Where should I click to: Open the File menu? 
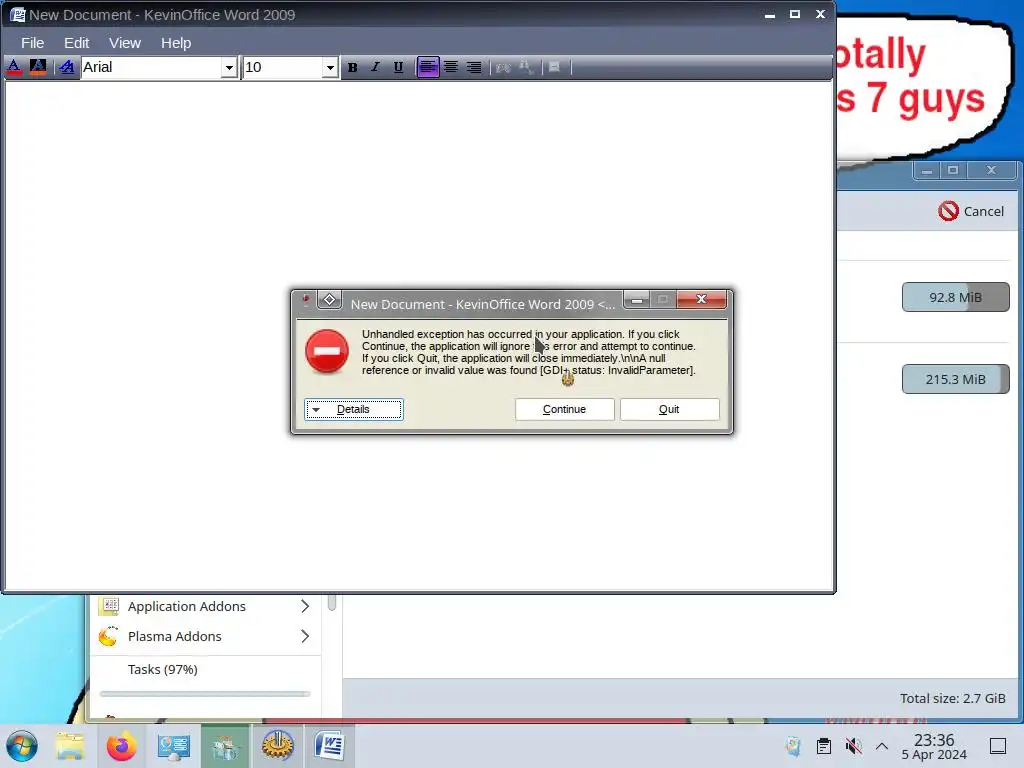33,43
